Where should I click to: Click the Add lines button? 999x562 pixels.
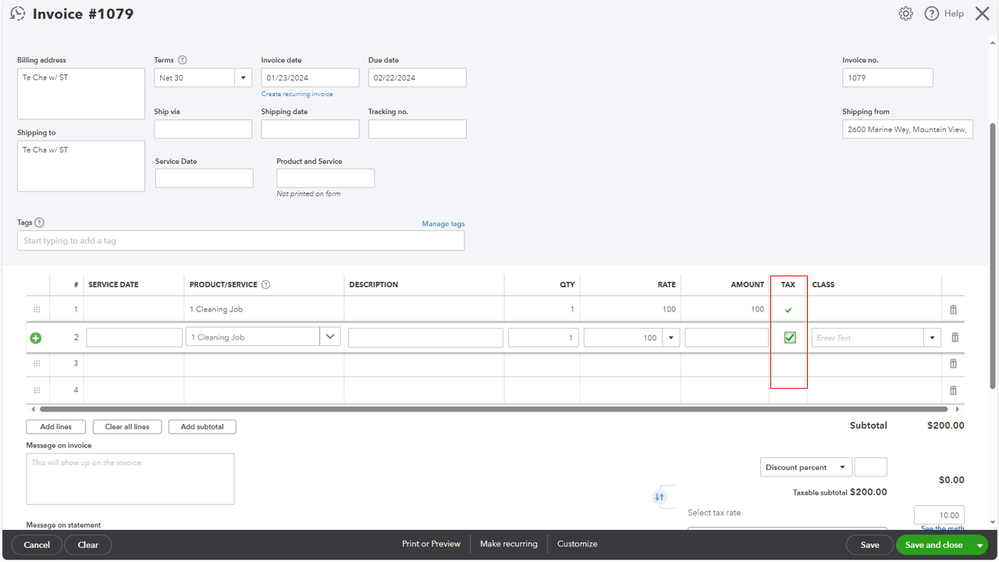click(56, 427)
